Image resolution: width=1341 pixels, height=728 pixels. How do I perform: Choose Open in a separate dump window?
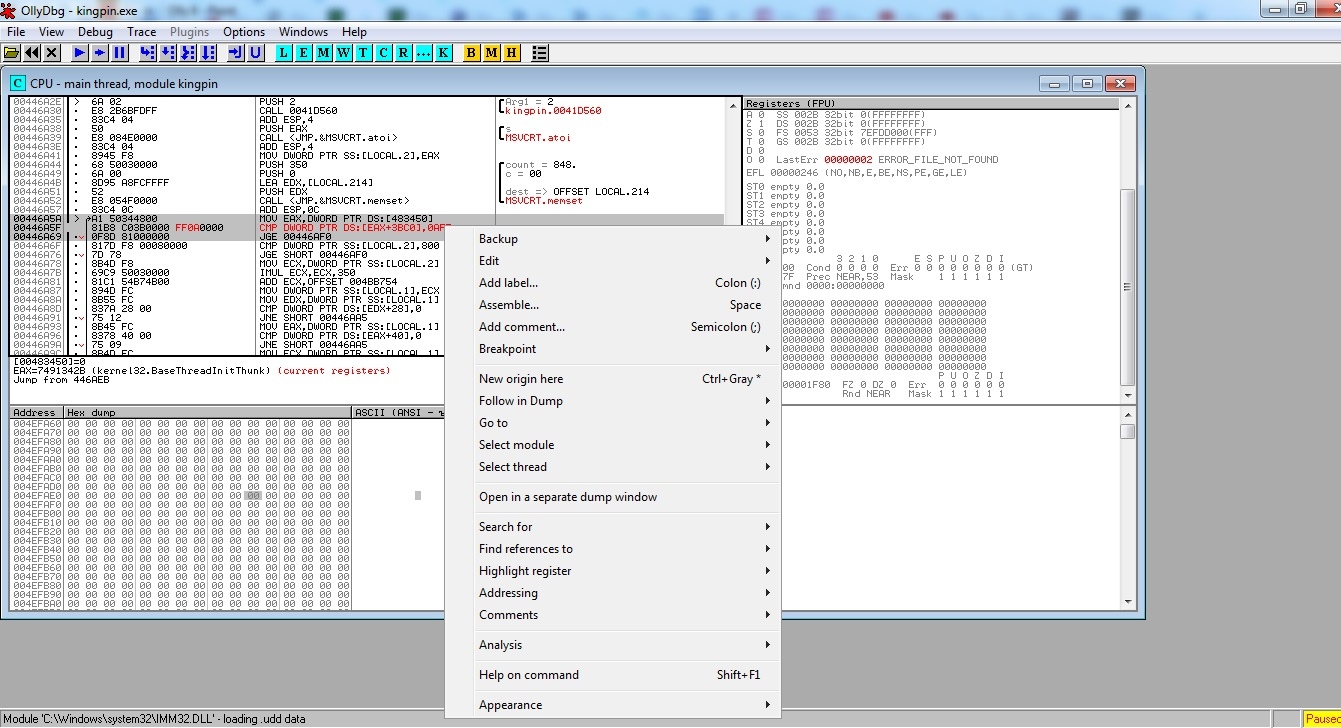612,497
